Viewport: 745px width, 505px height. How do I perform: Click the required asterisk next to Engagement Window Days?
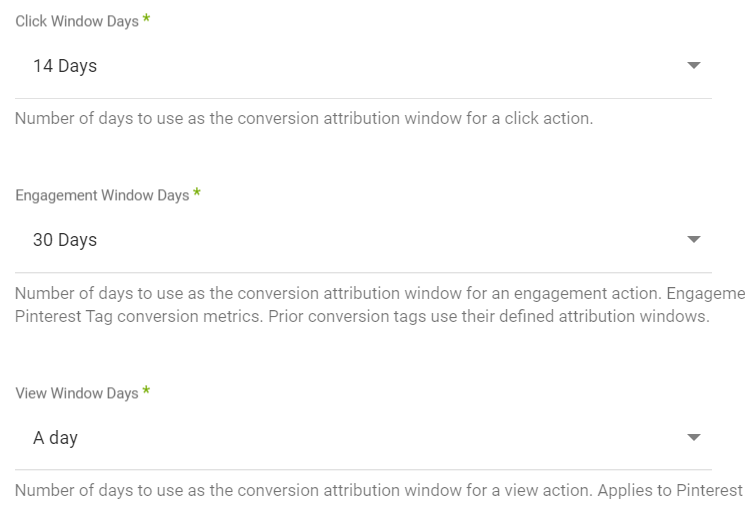196,195
